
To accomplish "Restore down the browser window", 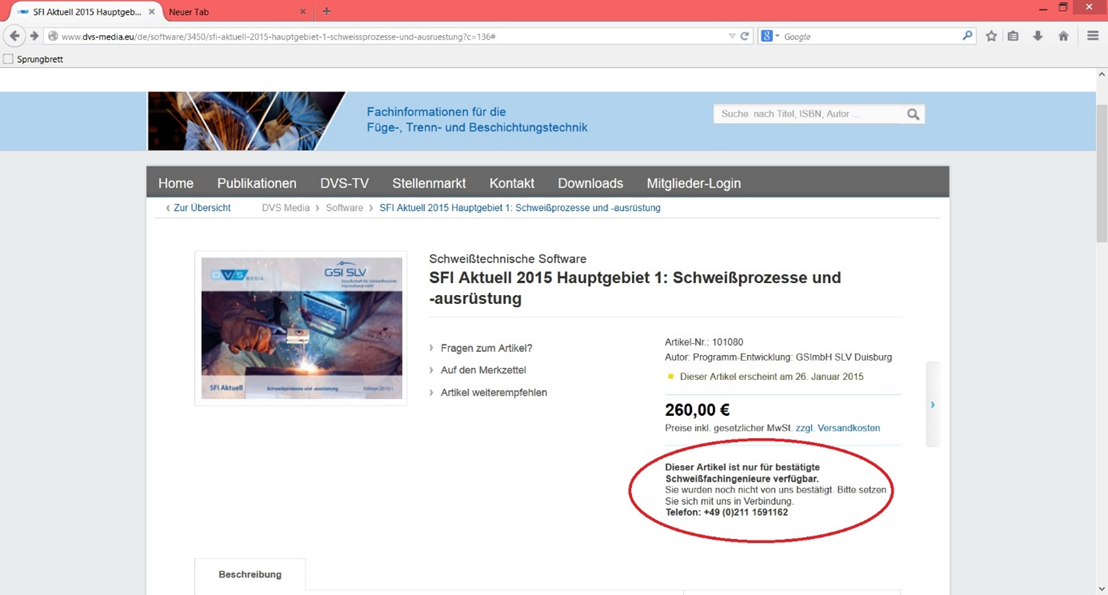I will pyautogui.click(x=1063, y=8).
